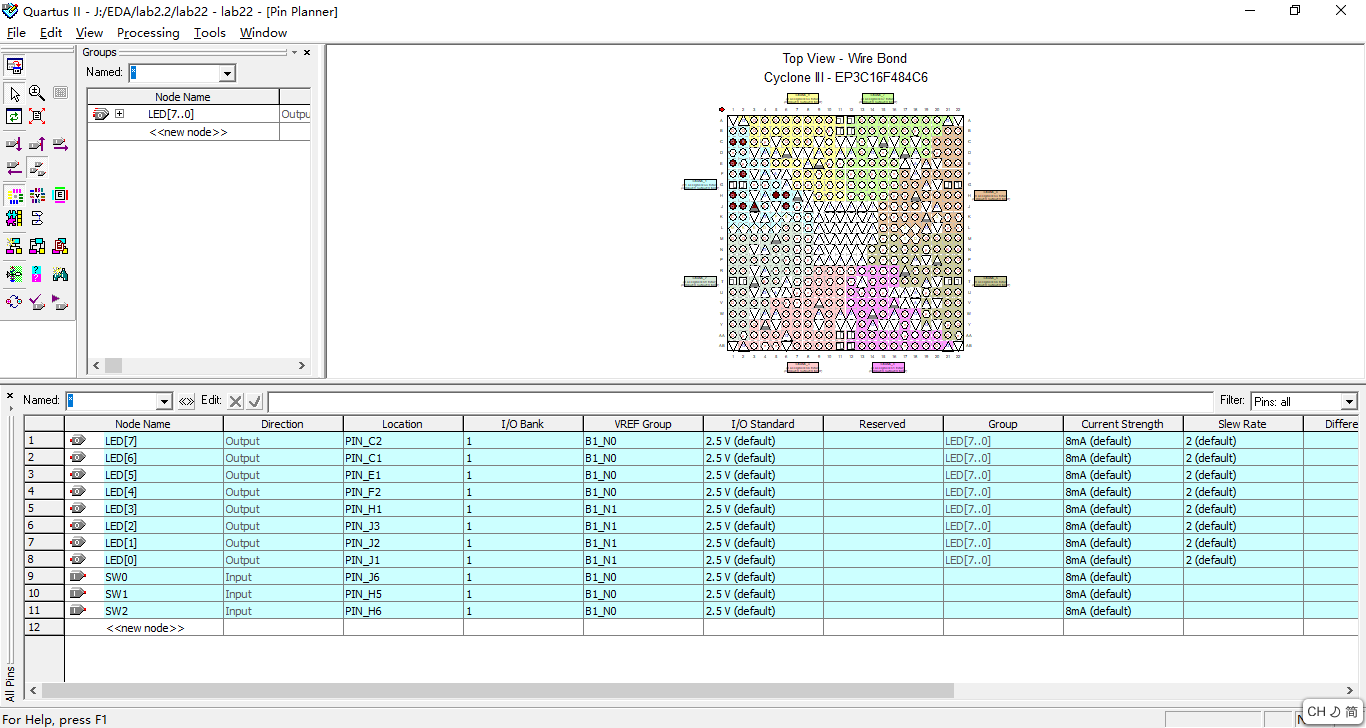Close the All Pins panel

click(x=10, y=395)
